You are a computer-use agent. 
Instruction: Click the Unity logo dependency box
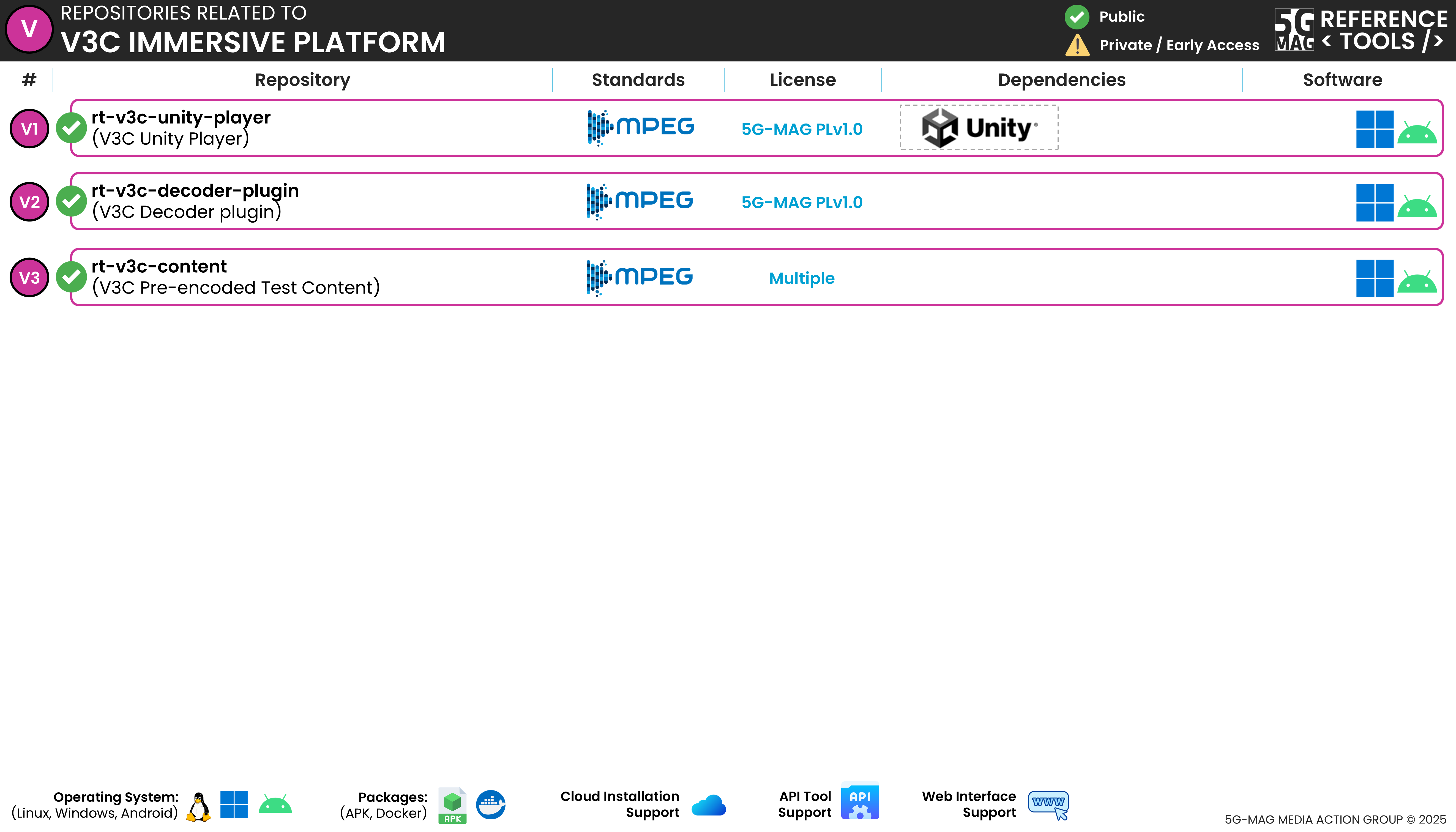click(x=979, y=127)
